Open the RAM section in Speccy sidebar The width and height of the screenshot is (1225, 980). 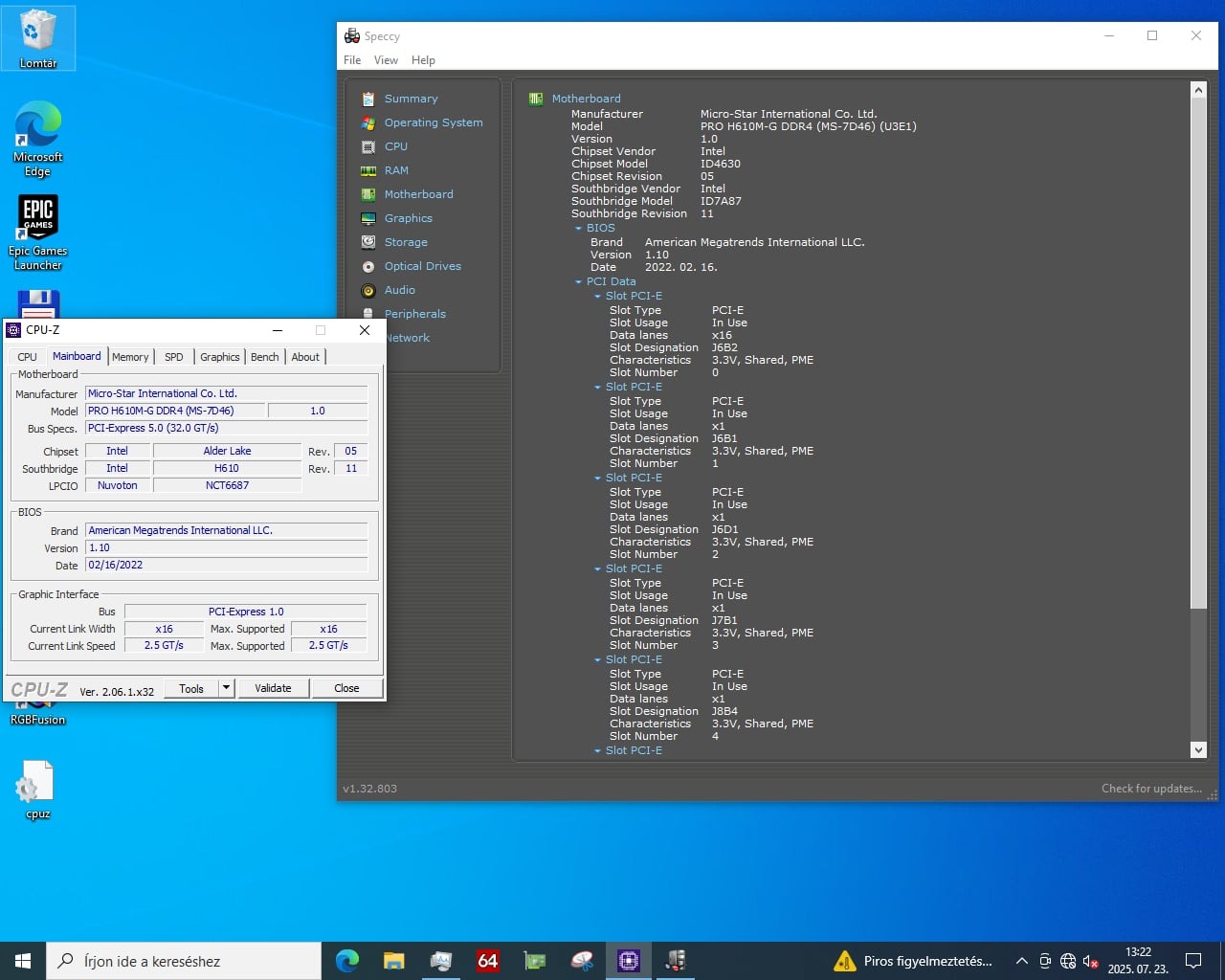click(368, 170)
